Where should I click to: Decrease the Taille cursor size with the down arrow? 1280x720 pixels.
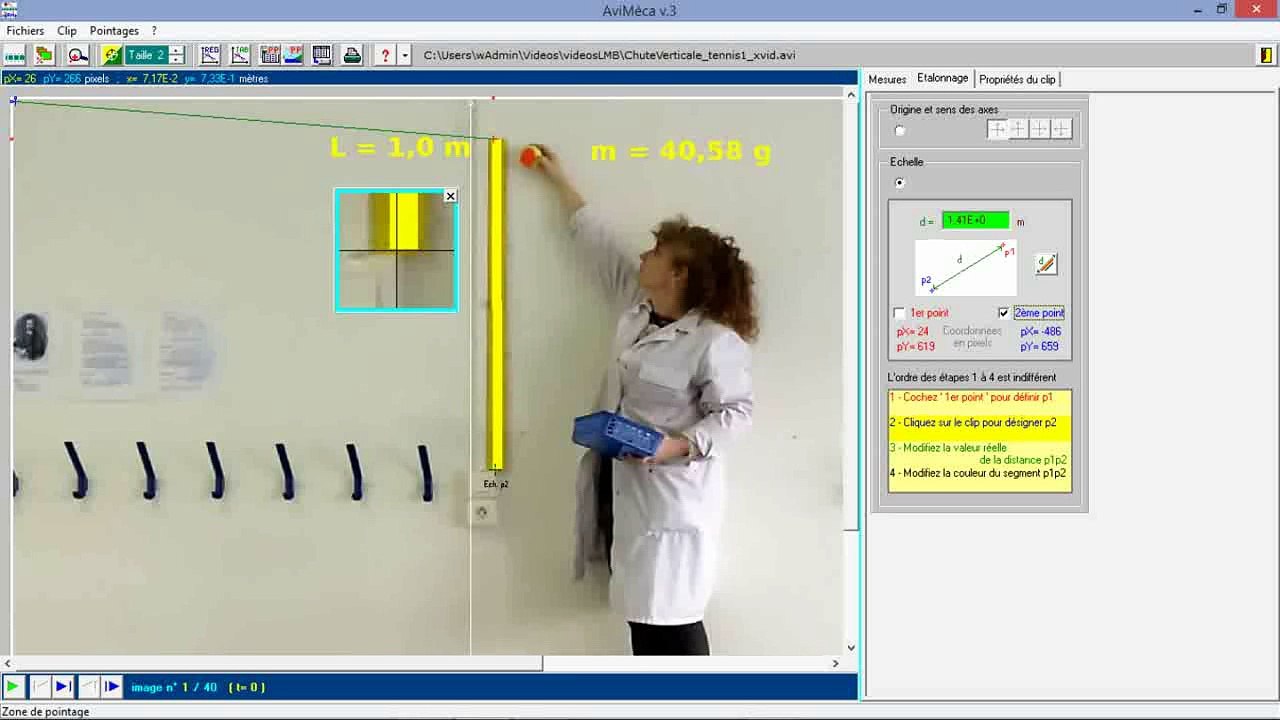click(177, 60)
